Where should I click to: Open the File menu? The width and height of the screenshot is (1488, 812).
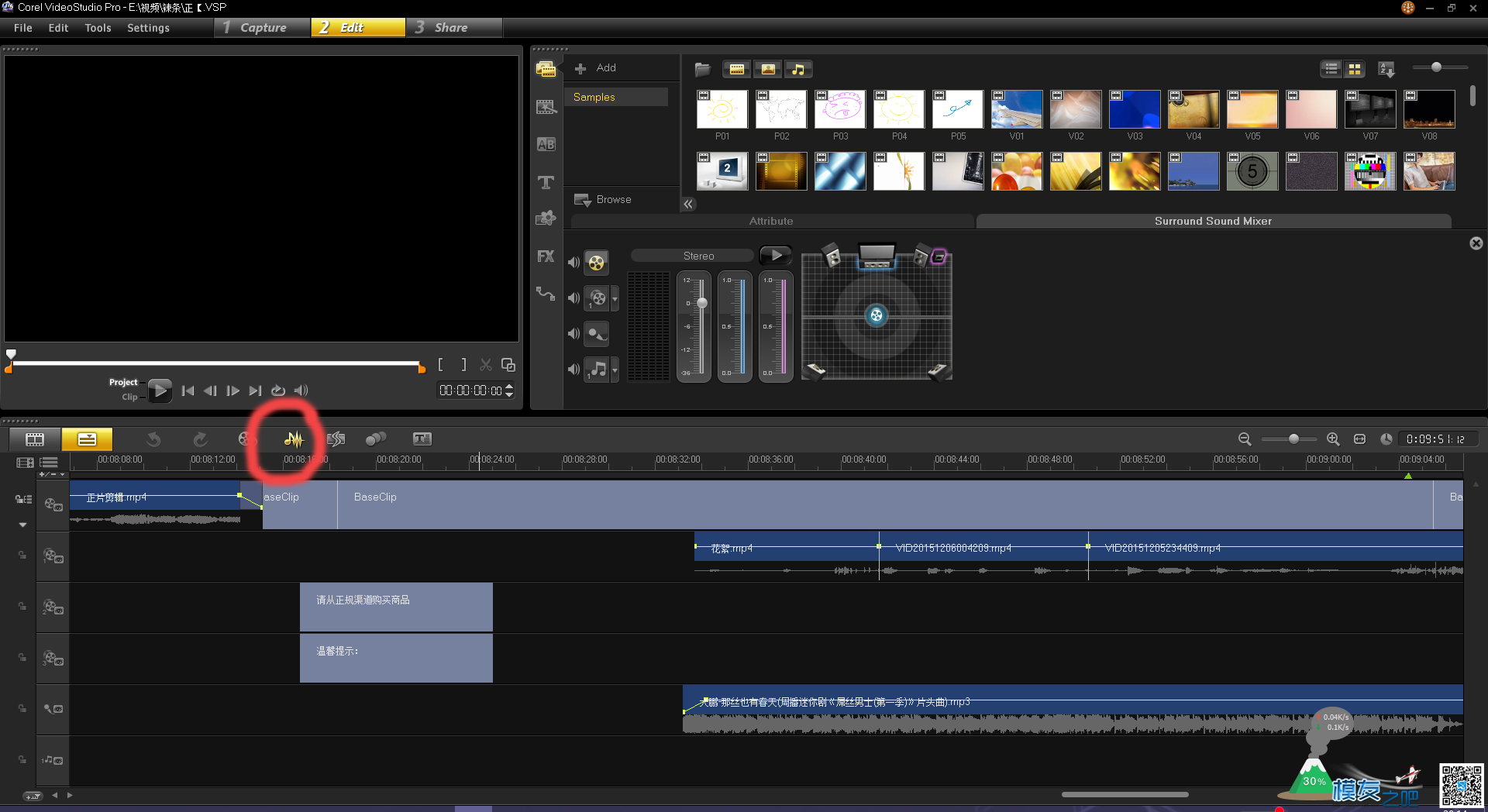pyautogui.click(x=23, y=28)
